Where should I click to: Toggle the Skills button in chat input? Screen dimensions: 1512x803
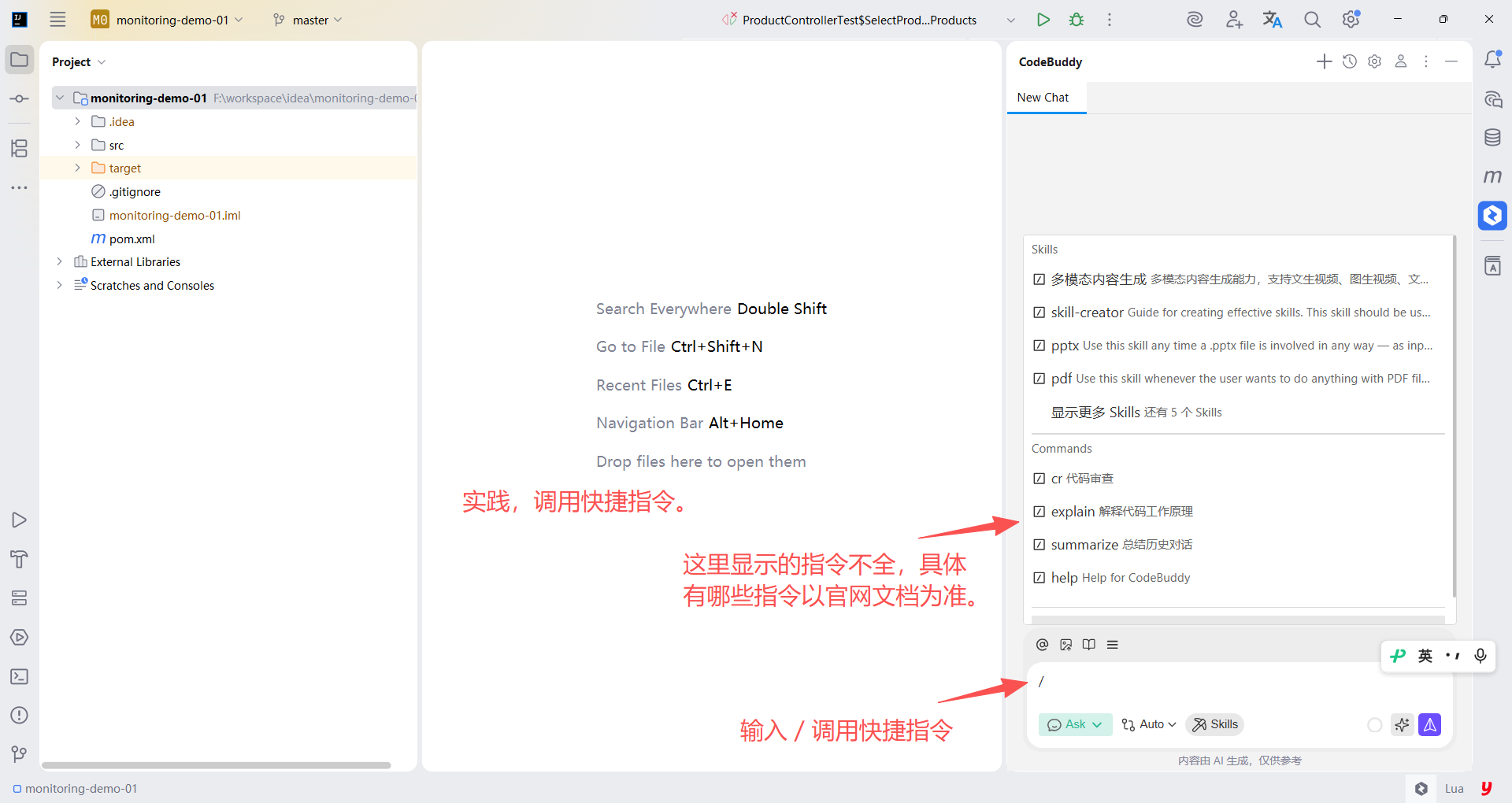pos(1215,725)
